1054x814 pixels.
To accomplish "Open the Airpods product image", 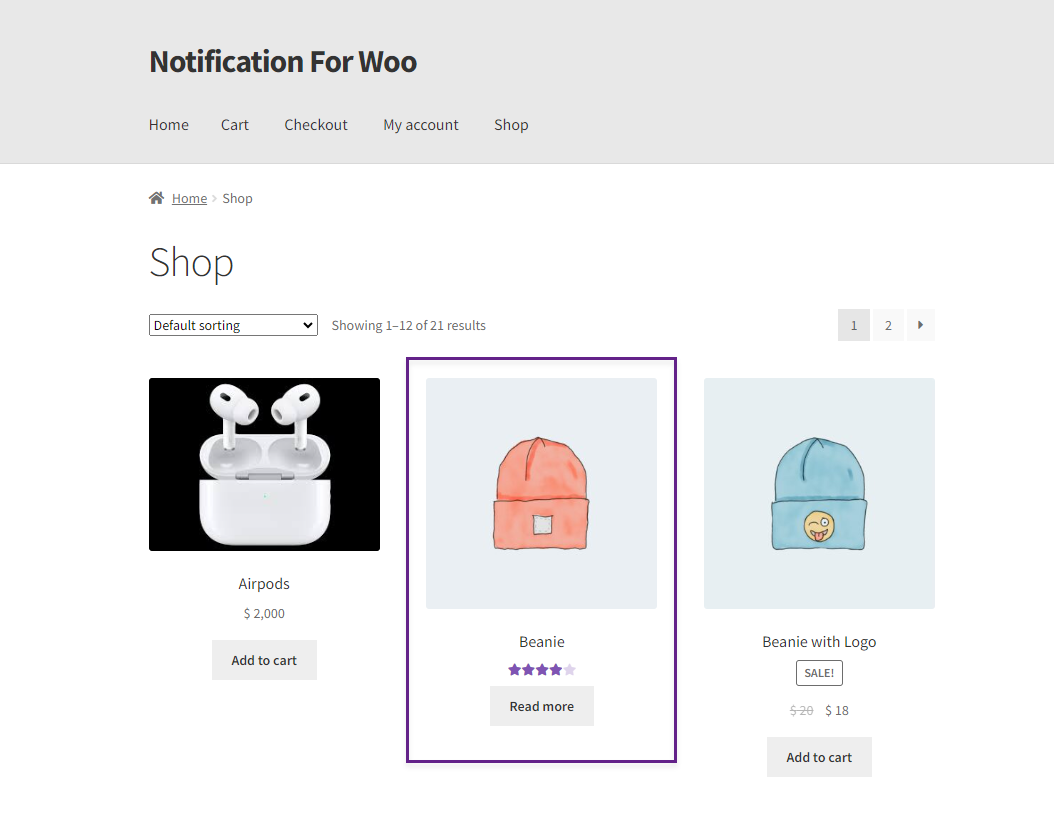I will [264, 464].
